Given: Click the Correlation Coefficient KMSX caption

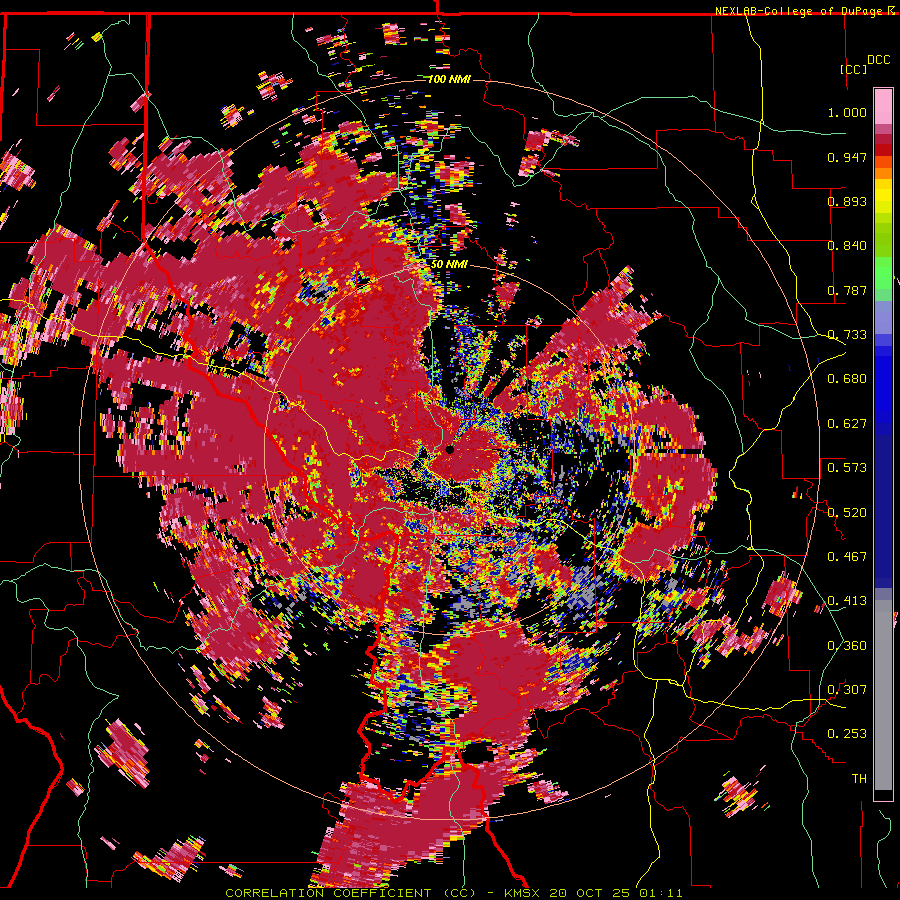Looking at the screenshot, I should 454,893.
